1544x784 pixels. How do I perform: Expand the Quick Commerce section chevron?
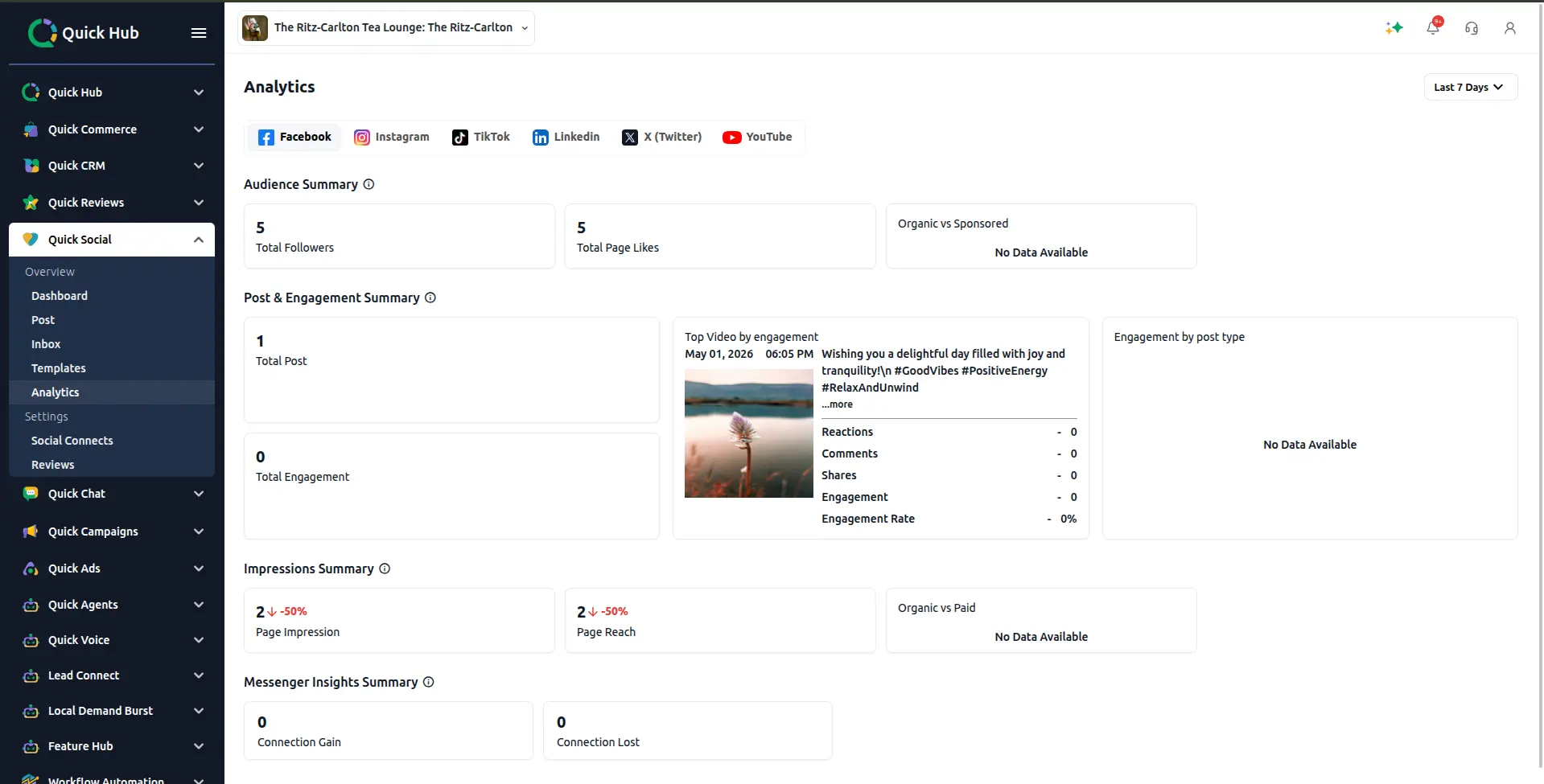pos(199,129)
